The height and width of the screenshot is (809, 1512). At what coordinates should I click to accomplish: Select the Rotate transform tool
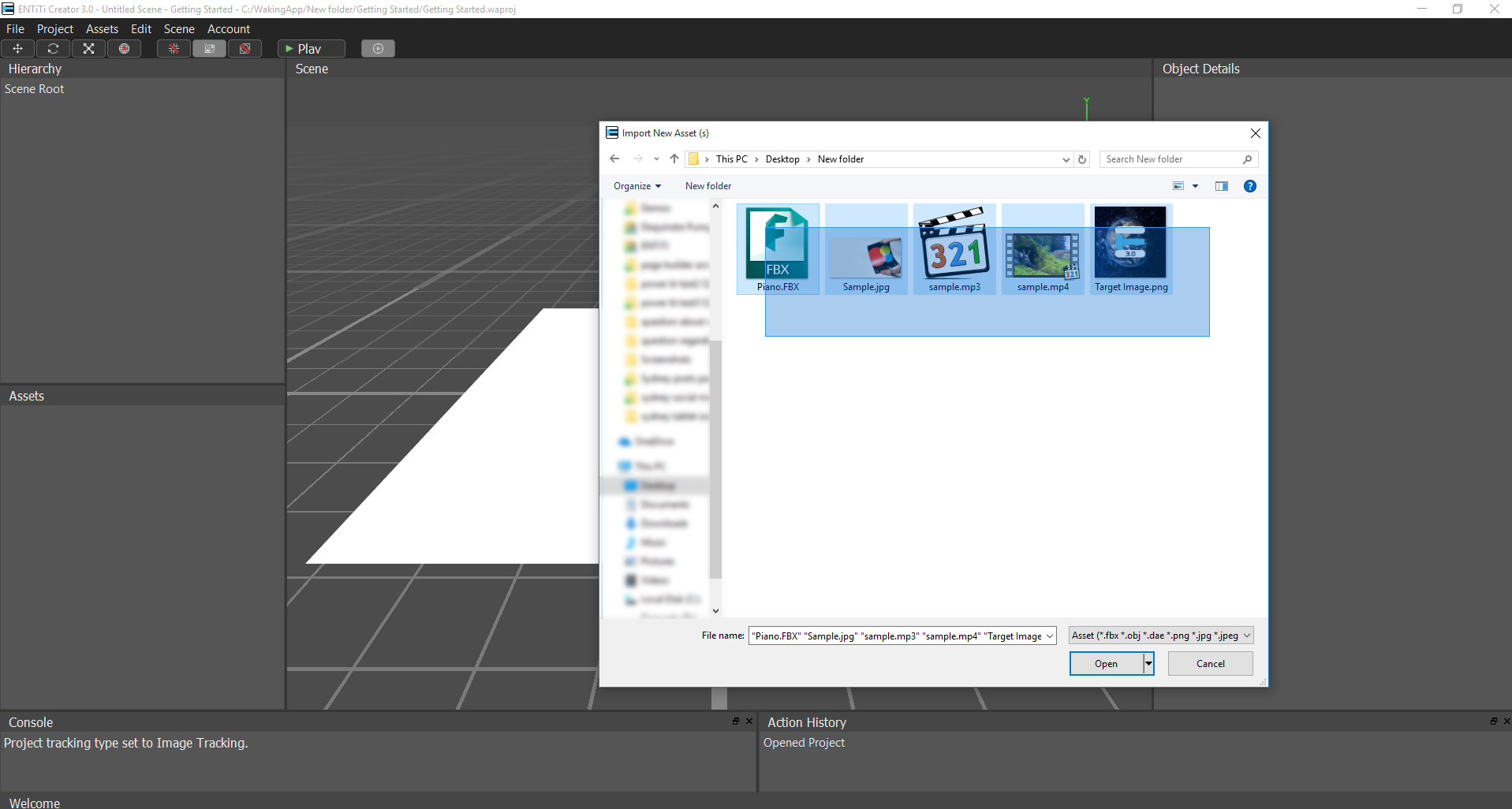point(54,49)
